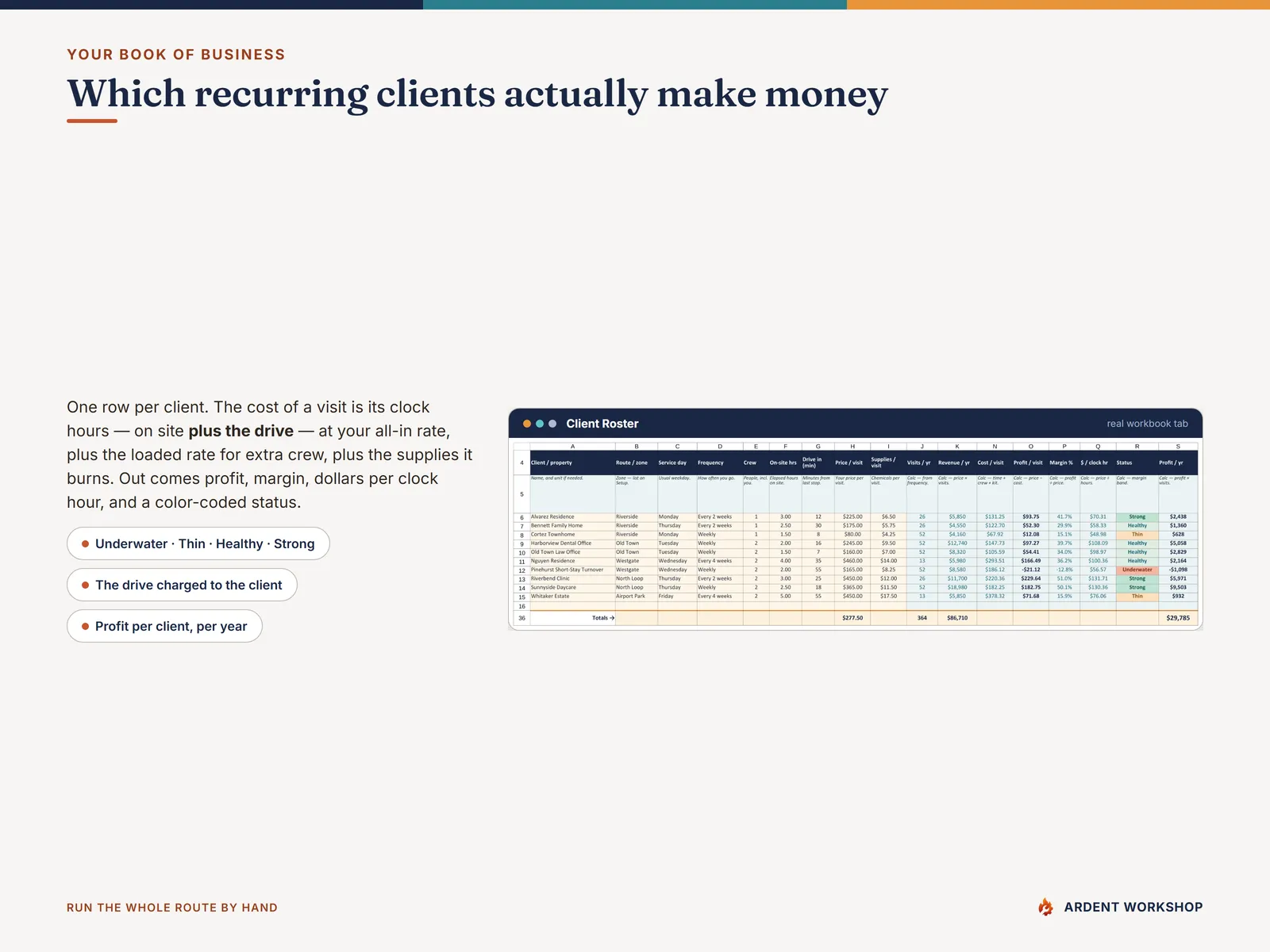Select the 'Drive in (min)' column header

[x=817, y=463]
